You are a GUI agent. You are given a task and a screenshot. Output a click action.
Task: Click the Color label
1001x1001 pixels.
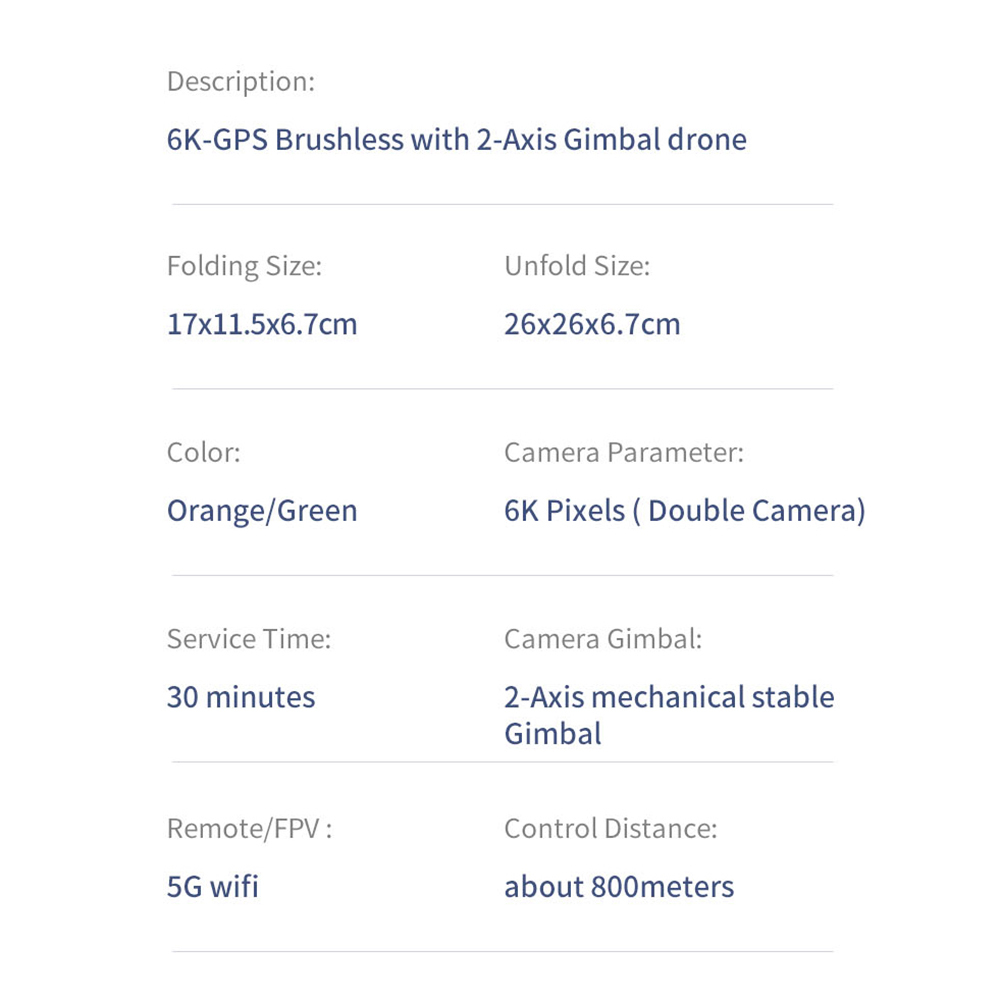[204, 453]
